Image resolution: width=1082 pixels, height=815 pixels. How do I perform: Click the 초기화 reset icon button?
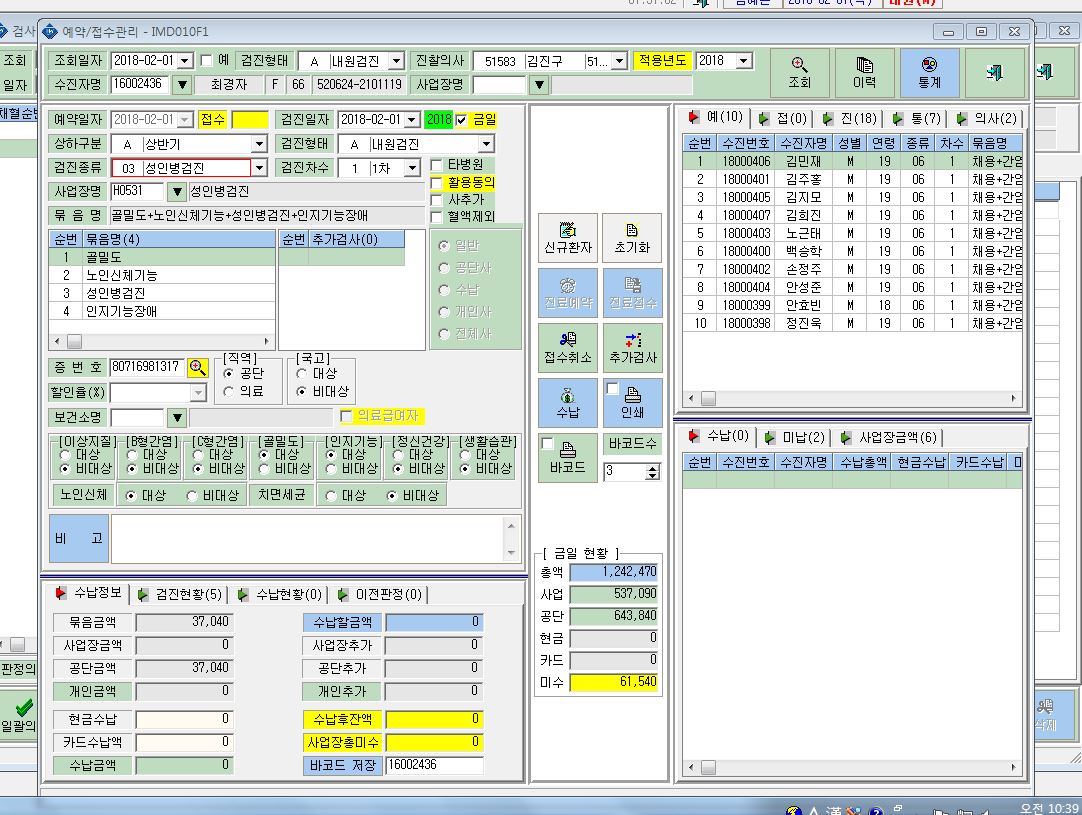click(632, 237)
